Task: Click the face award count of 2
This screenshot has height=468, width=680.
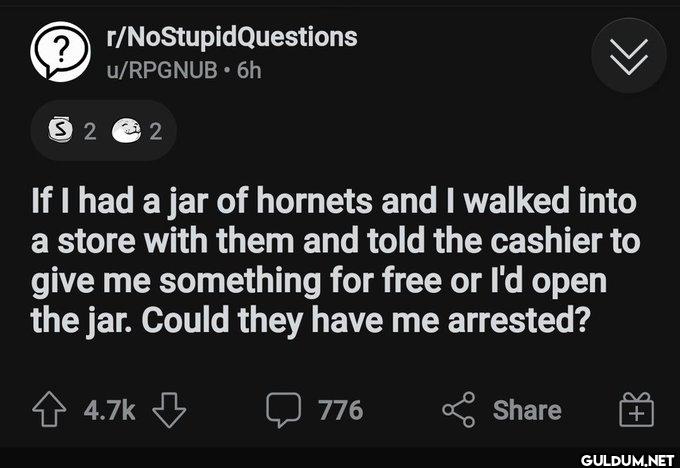Action: (x=153, y=129)
